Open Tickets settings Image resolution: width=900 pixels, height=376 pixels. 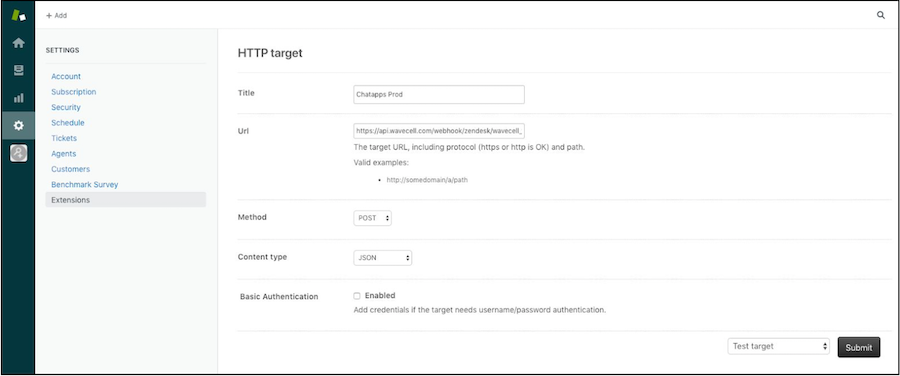pyautogui.click(x=64, y=138)
